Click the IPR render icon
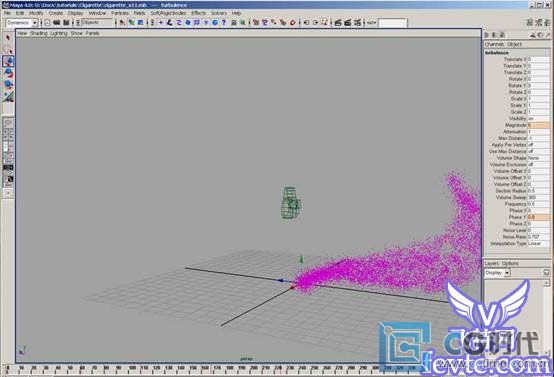The height and width of the screenshot is (377, 554). (x=348, y=23)
